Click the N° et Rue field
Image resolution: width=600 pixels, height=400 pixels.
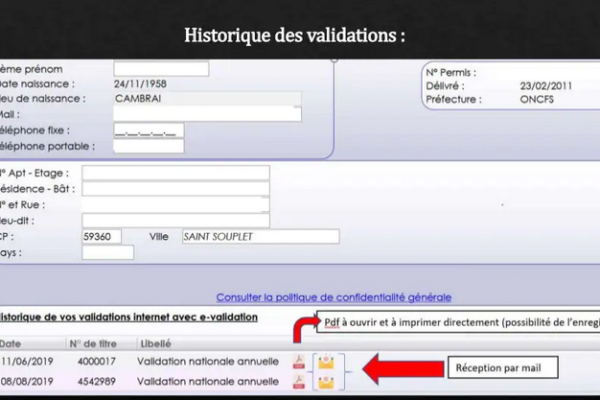click(x=175, y=204)
